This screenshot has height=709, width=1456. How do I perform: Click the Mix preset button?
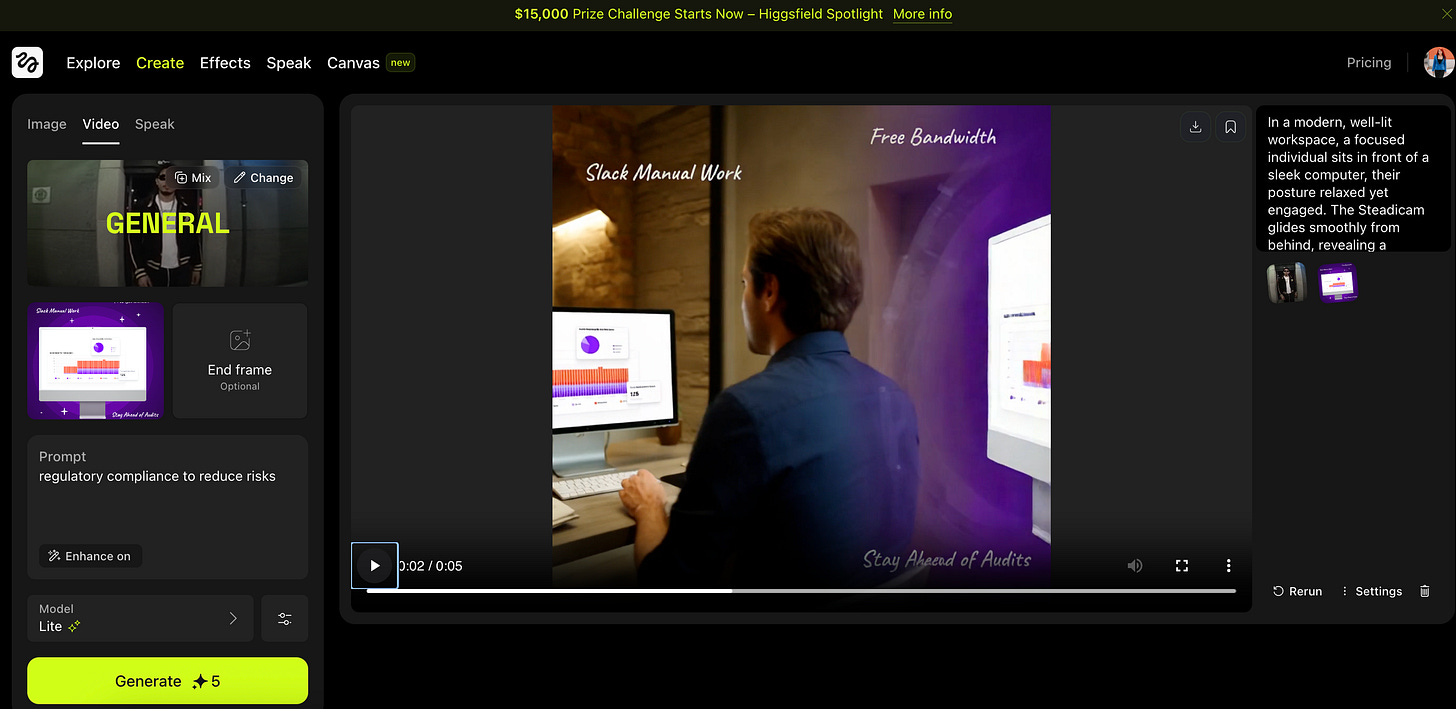click(193, 177)
